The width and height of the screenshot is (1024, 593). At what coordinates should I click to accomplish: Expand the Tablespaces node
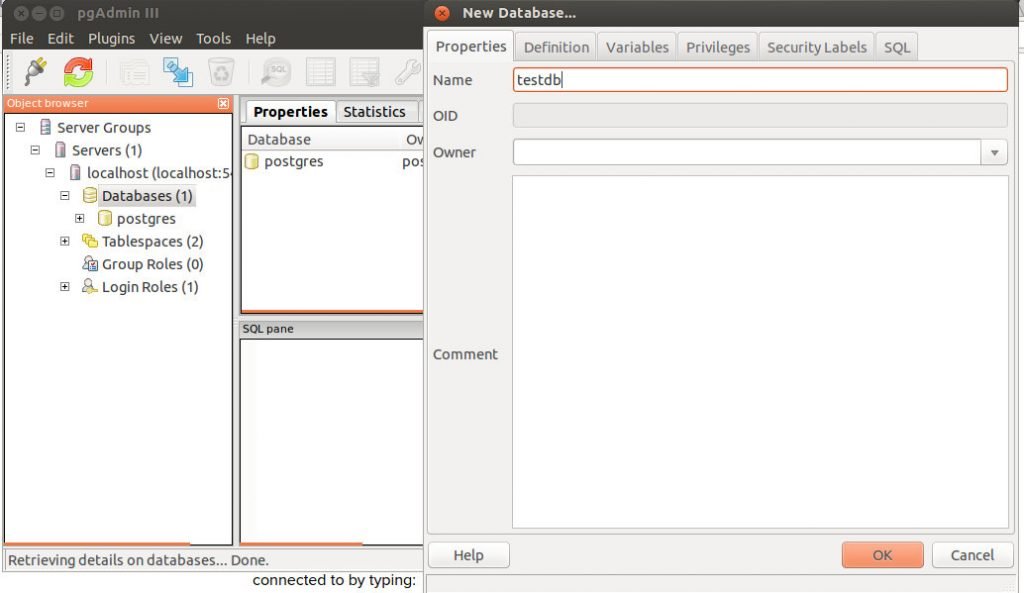[65, 241]
